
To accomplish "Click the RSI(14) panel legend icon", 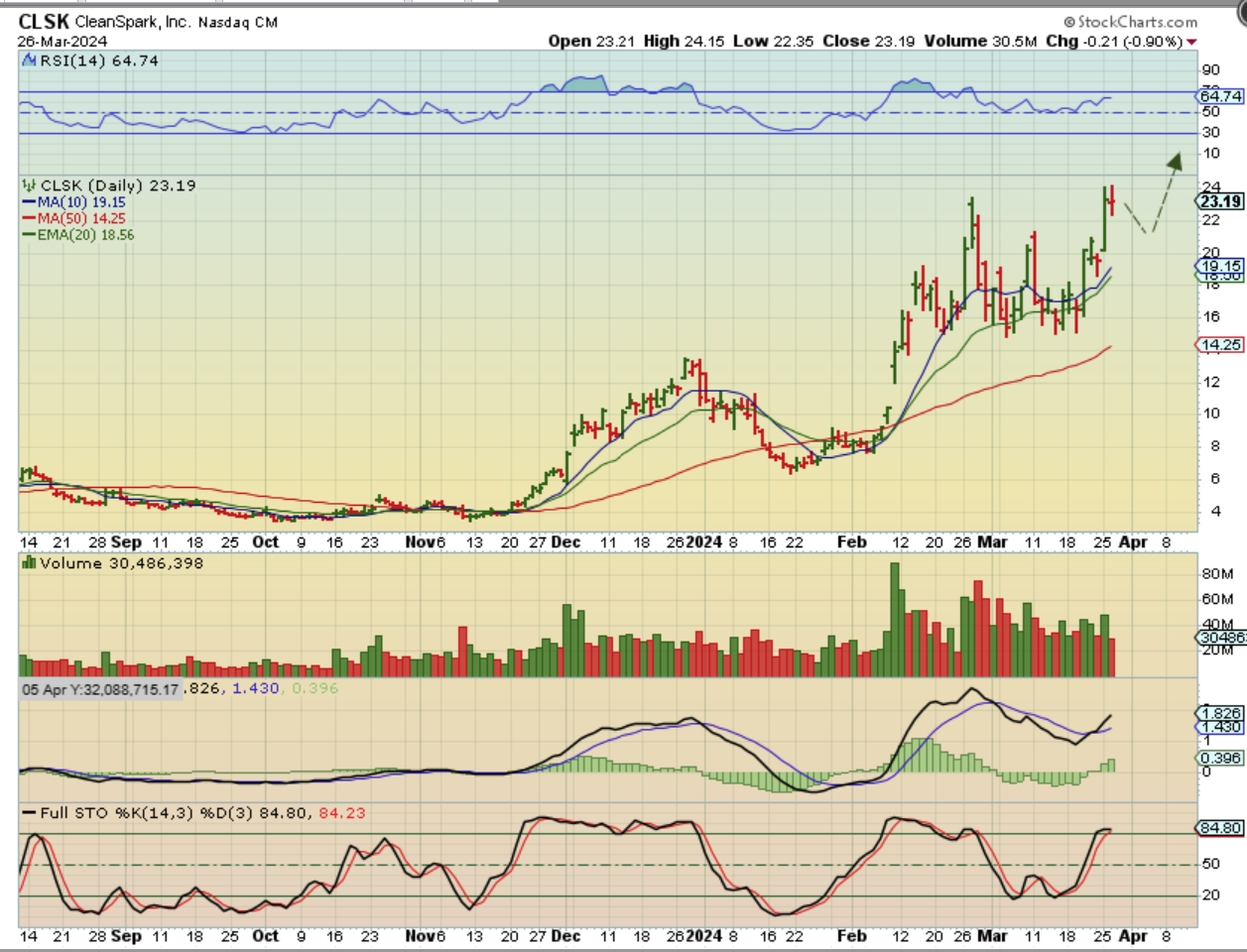I will (x=30, y=61).
